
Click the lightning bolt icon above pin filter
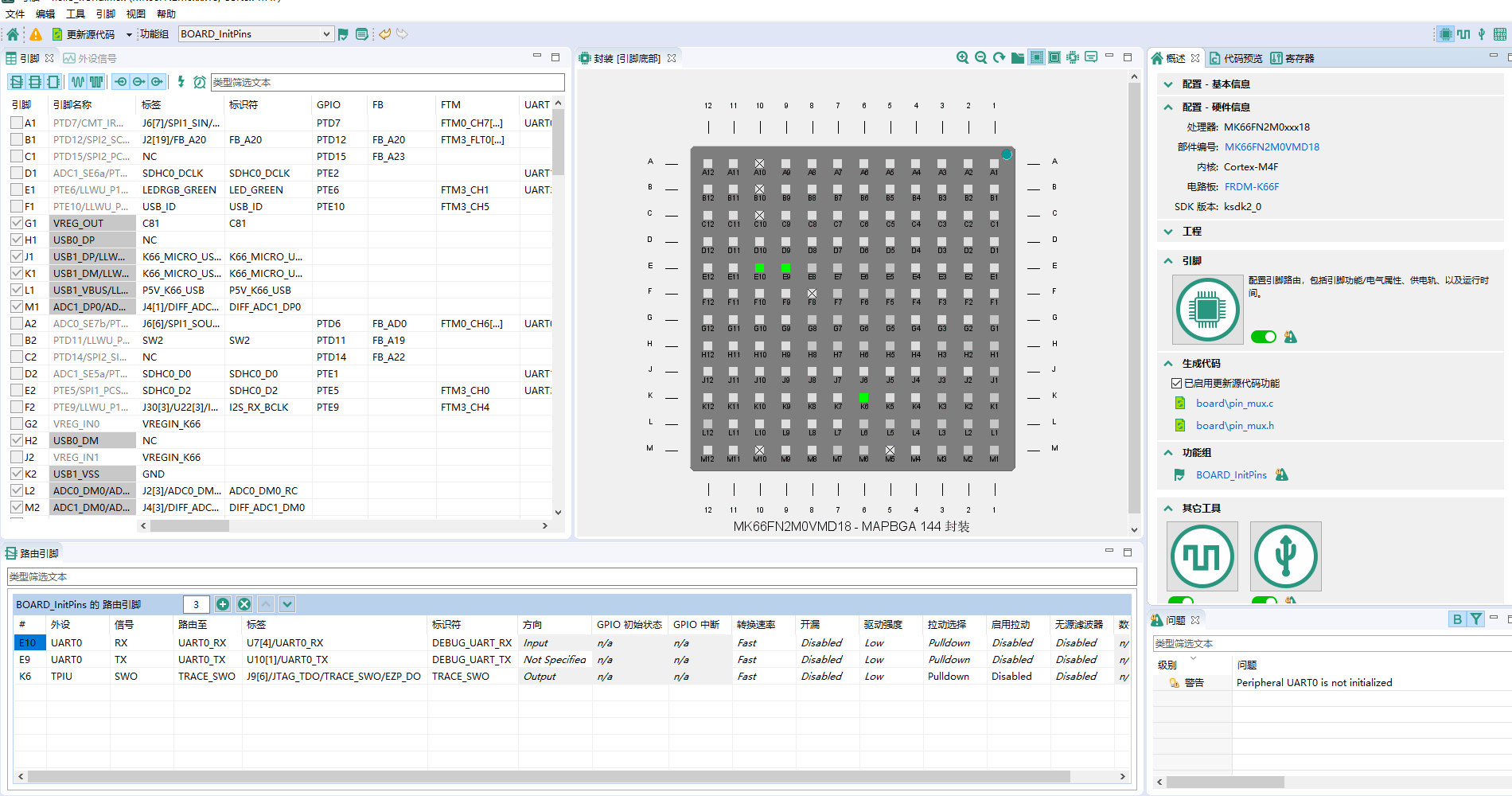(181, 82)
